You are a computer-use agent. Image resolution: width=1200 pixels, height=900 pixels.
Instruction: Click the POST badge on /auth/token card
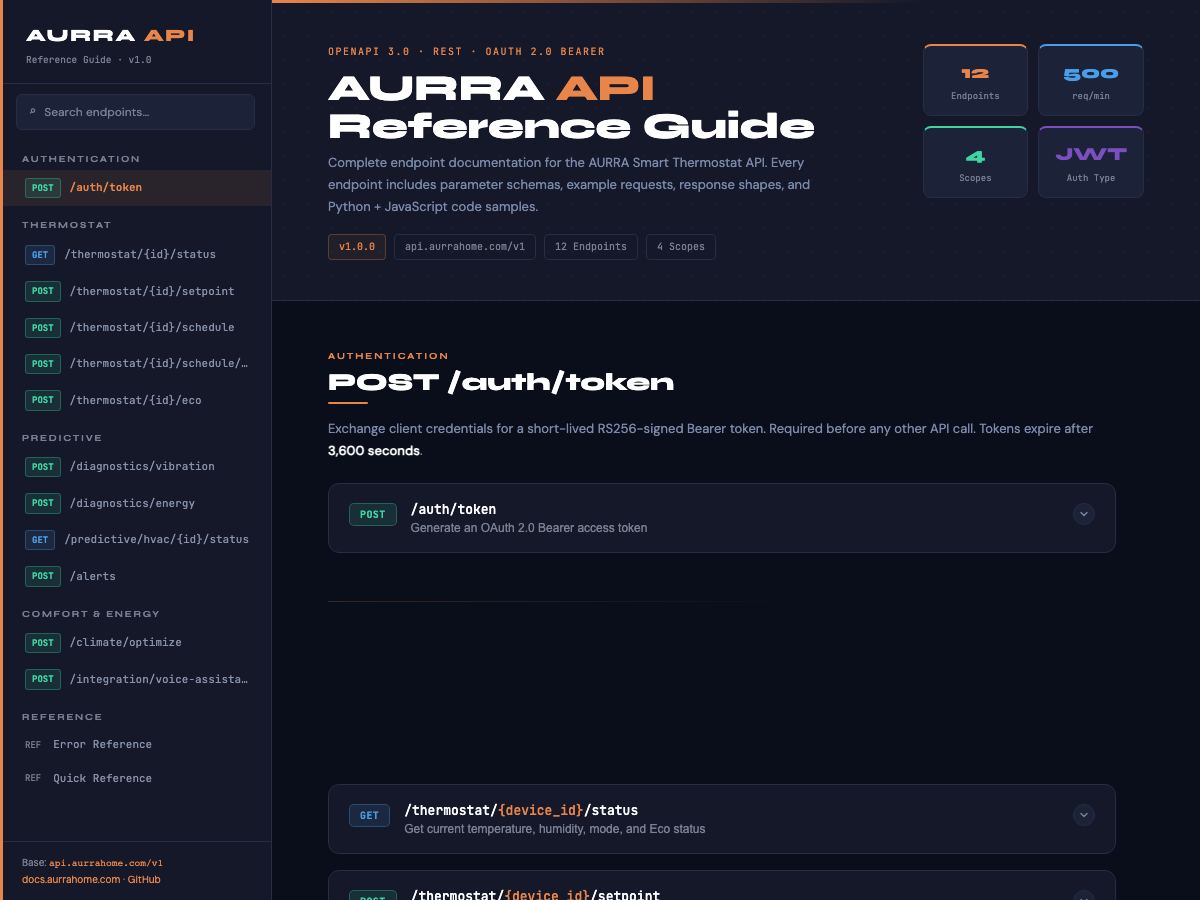pyautogui.click(x=372, y=514)
